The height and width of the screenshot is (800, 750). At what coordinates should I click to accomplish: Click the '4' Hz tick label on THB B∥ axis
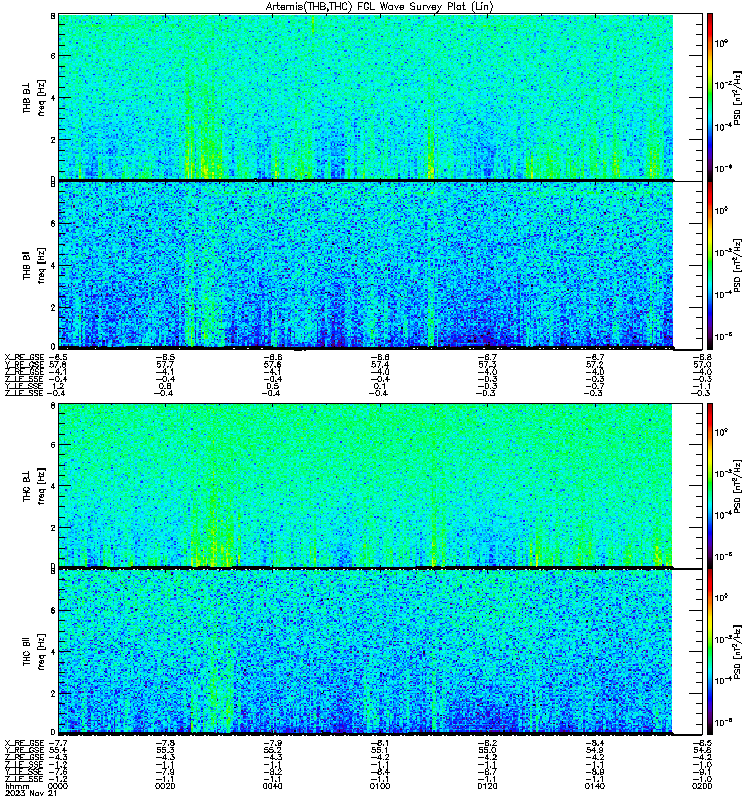[x=53, y=265]
